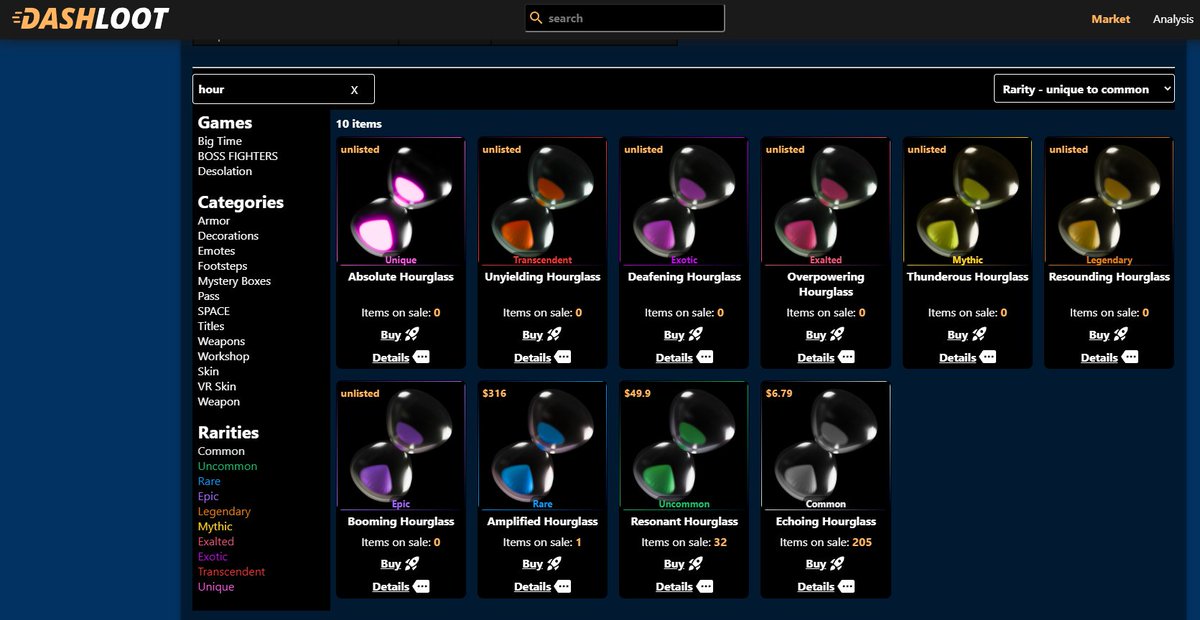1200x620 pixels.
Task: Open the Amplified Hourglass thumbnail image
Action: click(542, 446)
